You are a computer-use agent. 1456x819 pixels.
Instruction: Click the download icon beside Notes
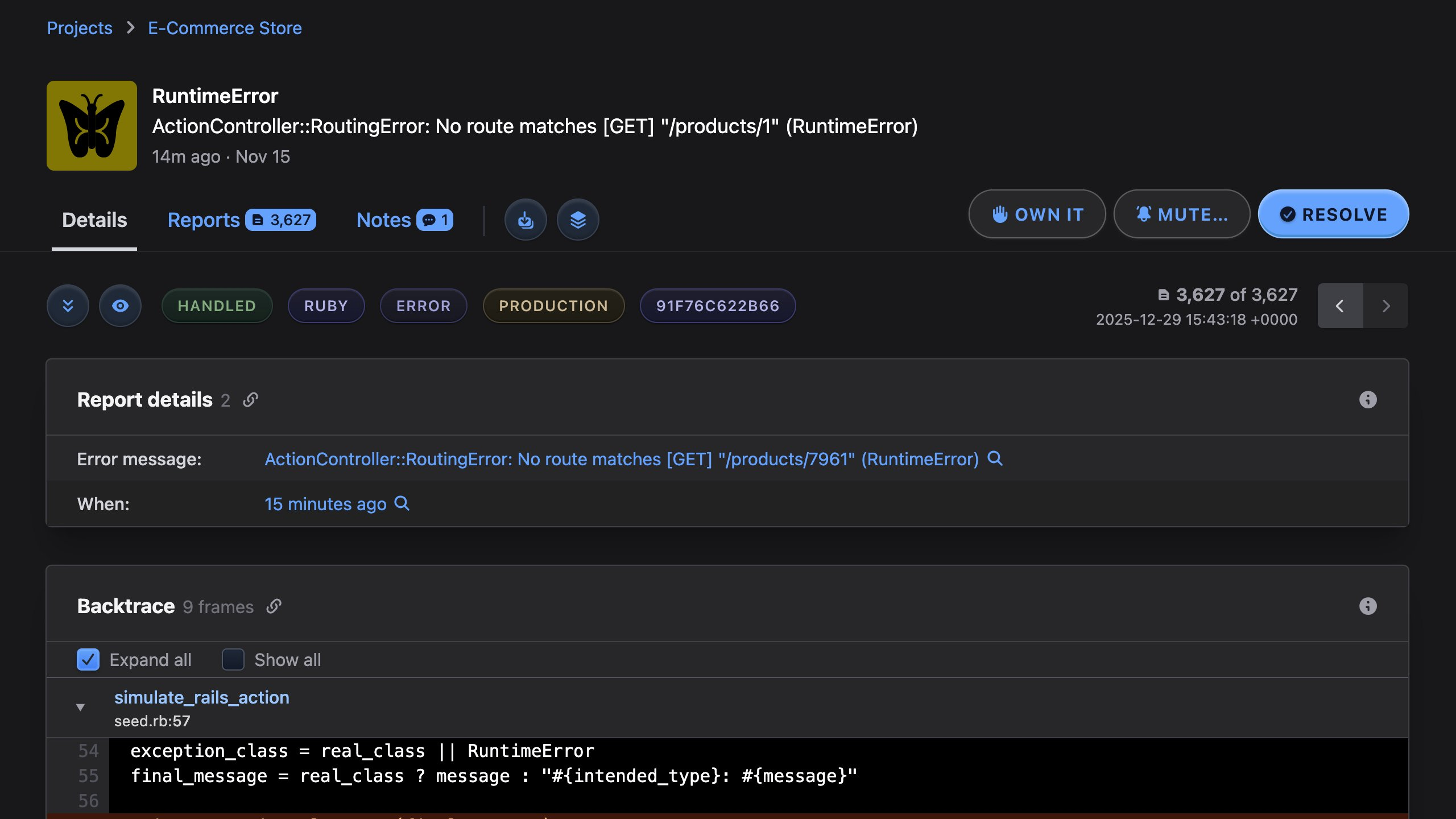click(x=525, y=220)
